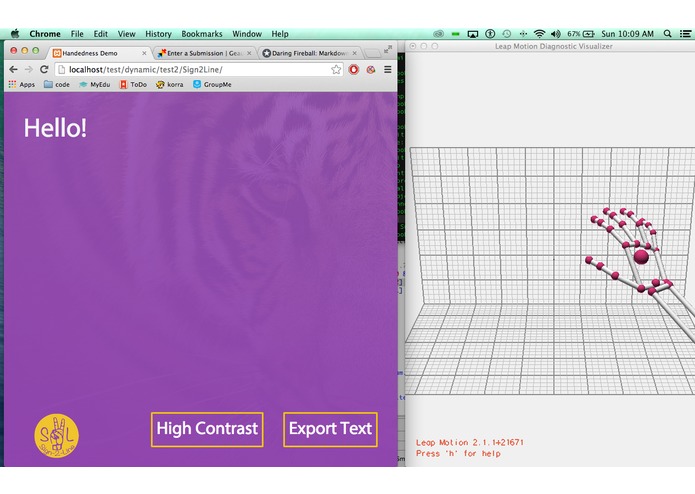The width and height of the screenshot is (695, 494).
Task: Click the "Press 'h' for help" text
Action: [458, 453]
